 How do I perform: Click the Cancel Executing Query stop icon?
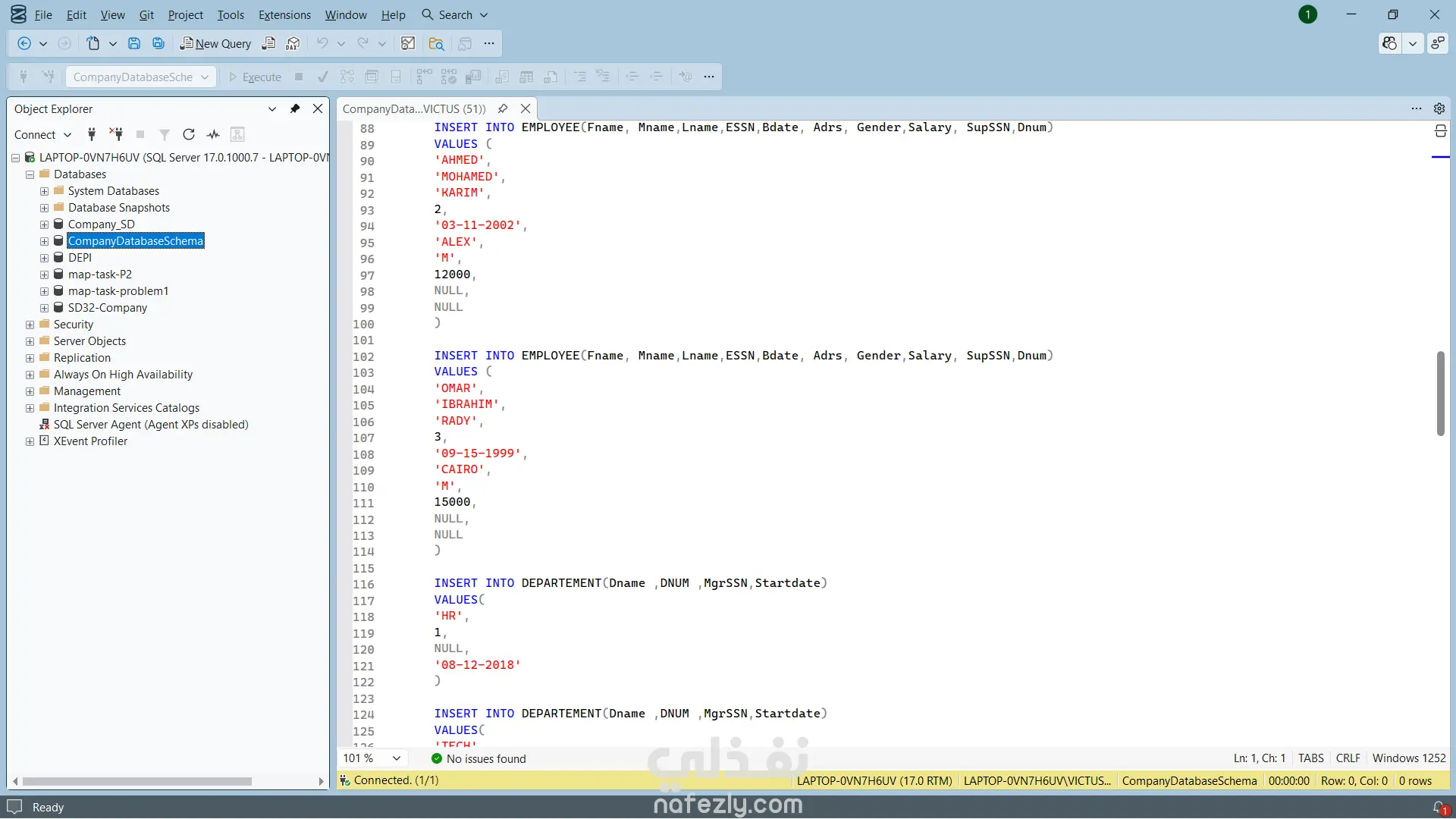(299, 77)
